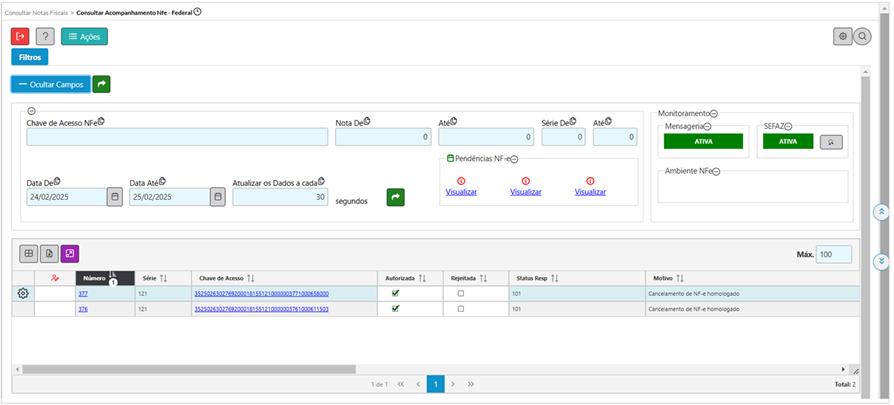Click the red exit icon button
The image size is (894, 405).
pos(20,36)
